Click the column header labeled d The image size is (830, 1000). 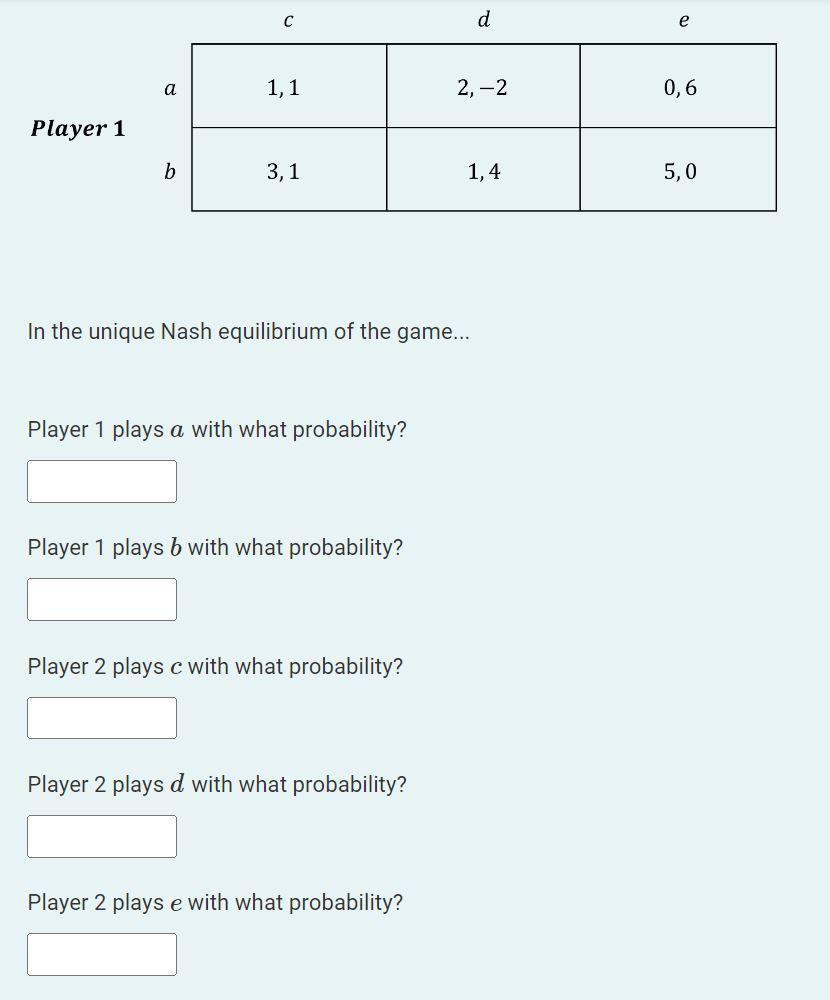coord(483,20)
